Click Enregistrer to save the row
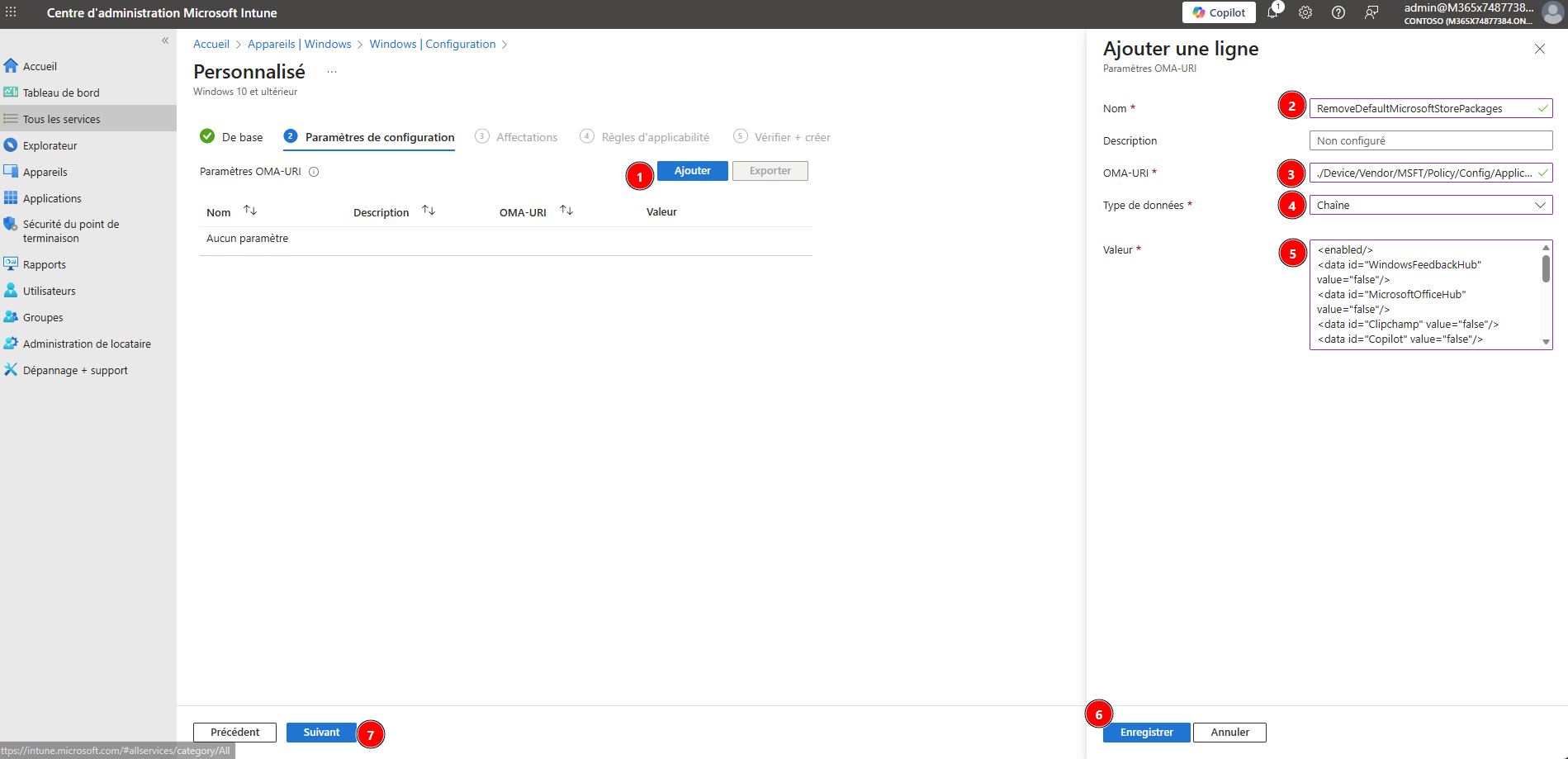Screen dimensions: 1568x759 tap(1147, 733)
